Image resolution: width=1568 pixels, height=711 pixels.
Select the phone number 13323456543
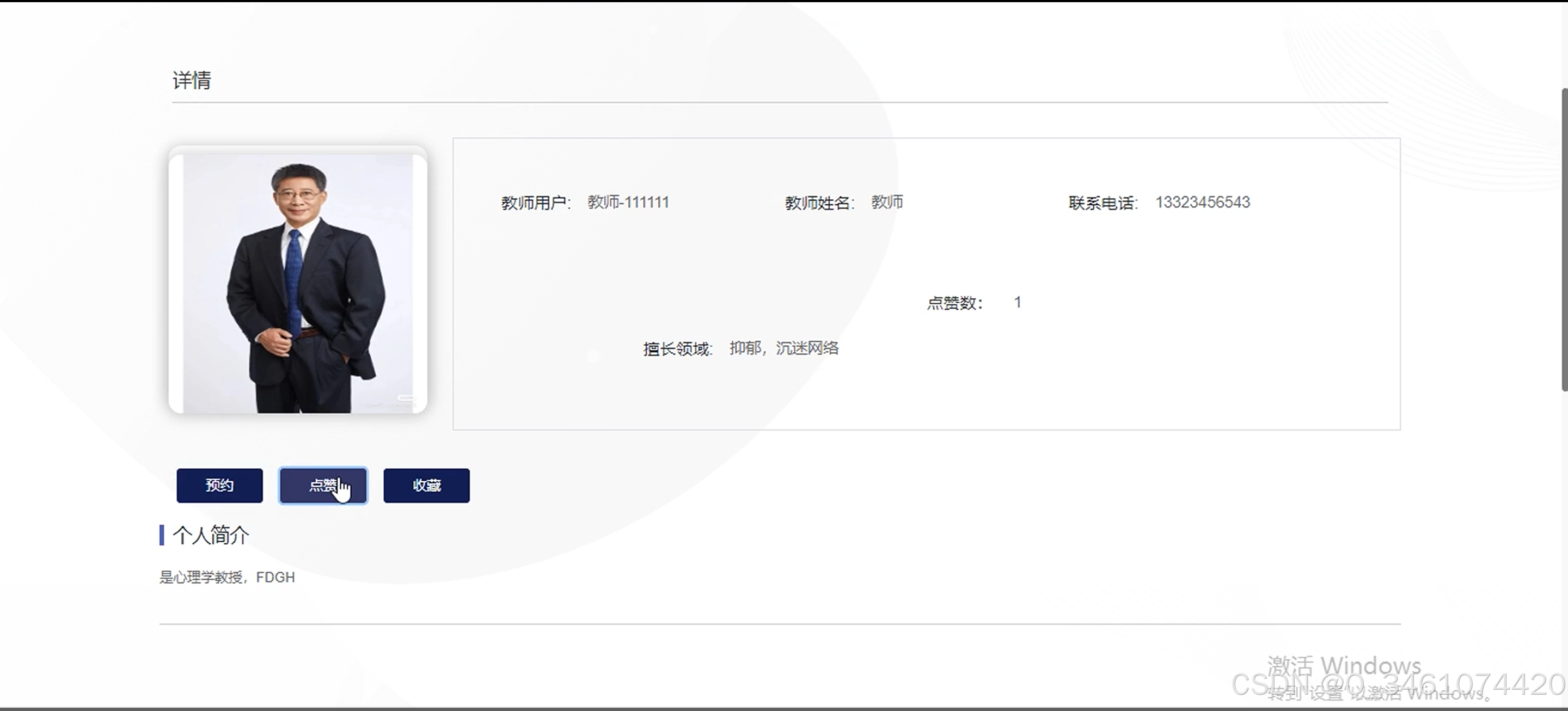1202,202
